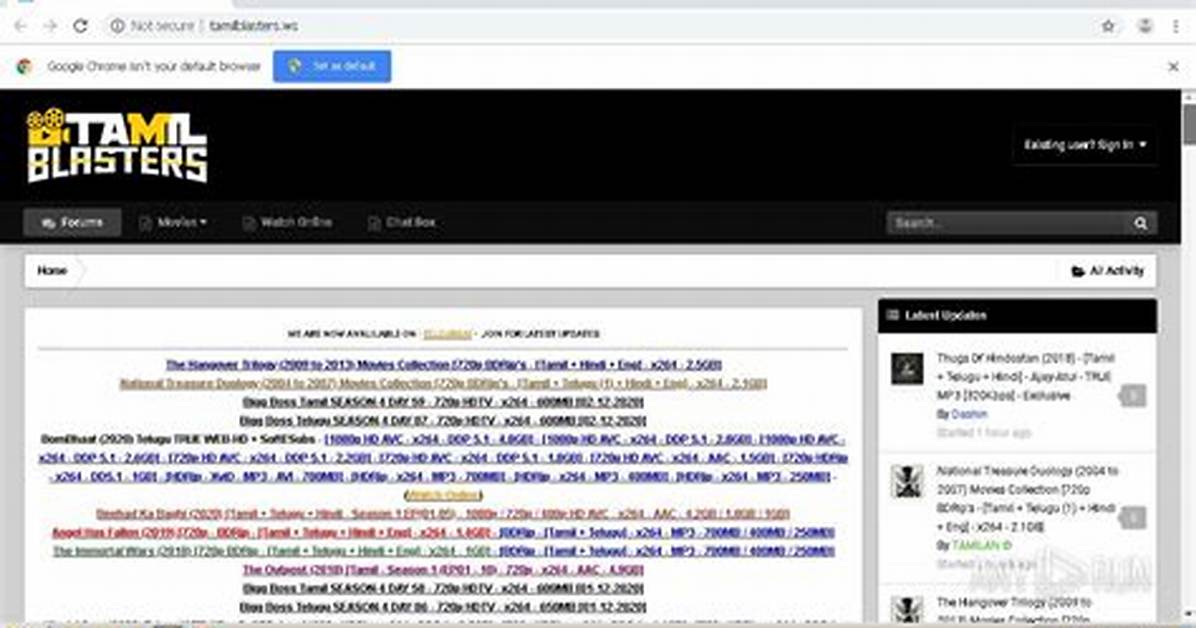Click reply count badge for National Treasure
Screen dimensions: 1196x628
click(1133, 518)
